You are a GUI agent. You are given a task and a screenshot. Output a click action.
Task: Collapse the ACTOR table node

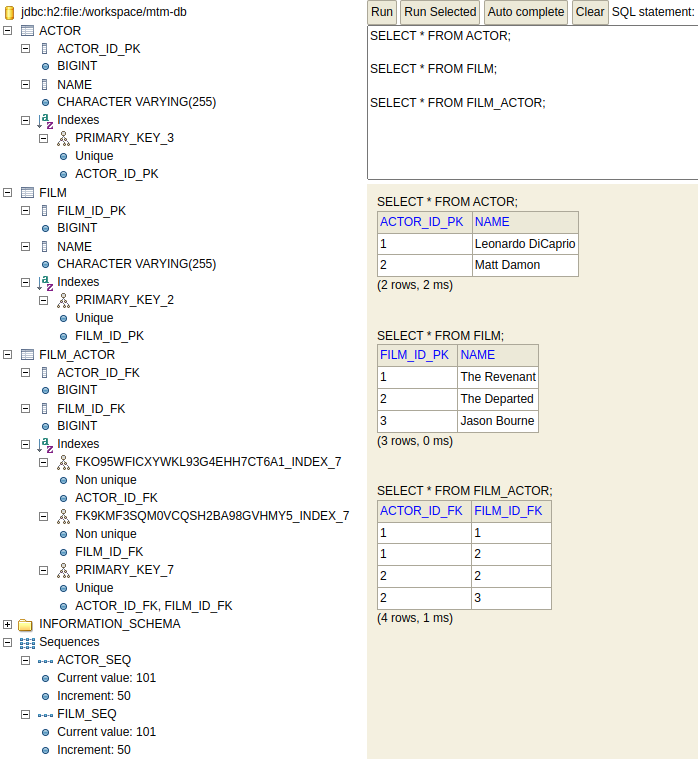[8, 31]
